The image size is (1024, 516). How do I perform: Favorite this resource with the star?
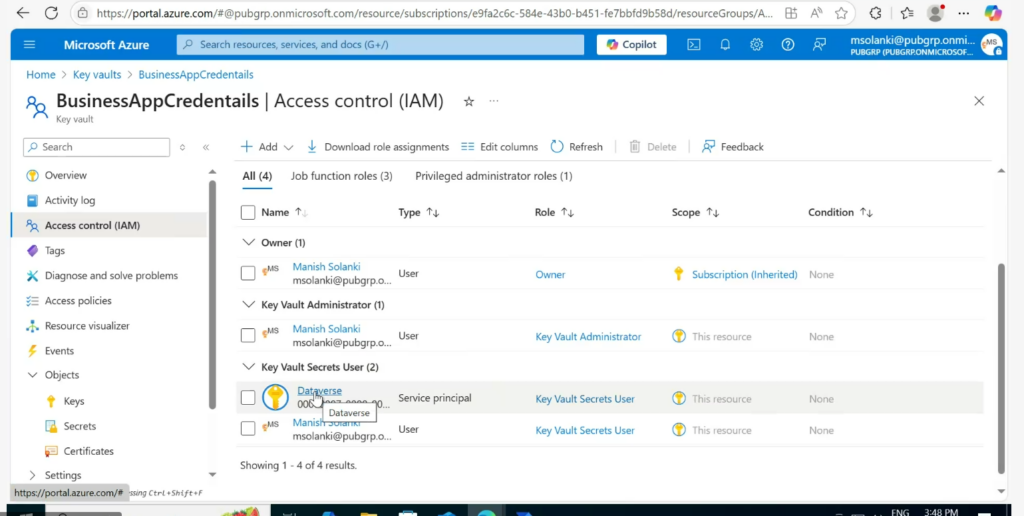tap(469, 101)
